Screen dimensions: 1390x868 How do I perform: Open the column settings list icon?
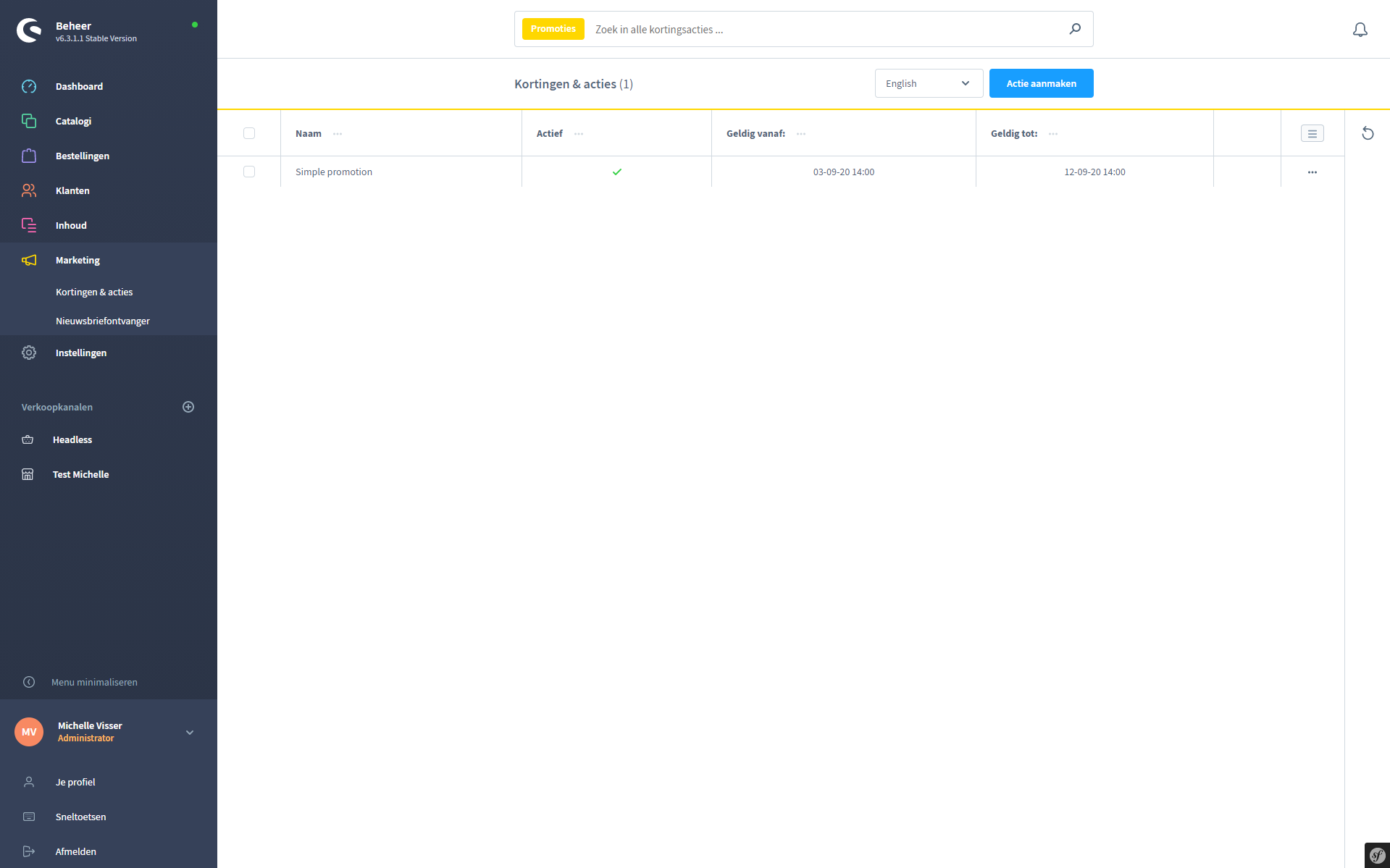pyautogui.click(x=1312, y=133)
